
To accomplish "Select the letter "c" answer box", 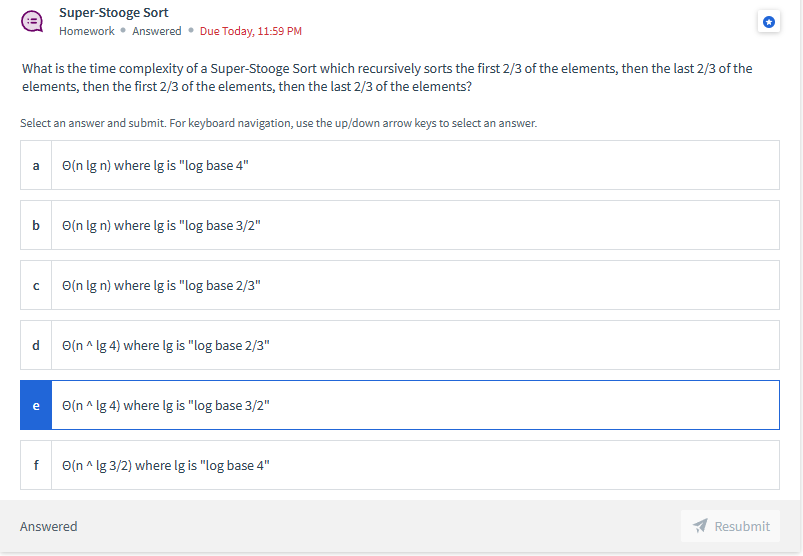I will [x=36, y=285].
